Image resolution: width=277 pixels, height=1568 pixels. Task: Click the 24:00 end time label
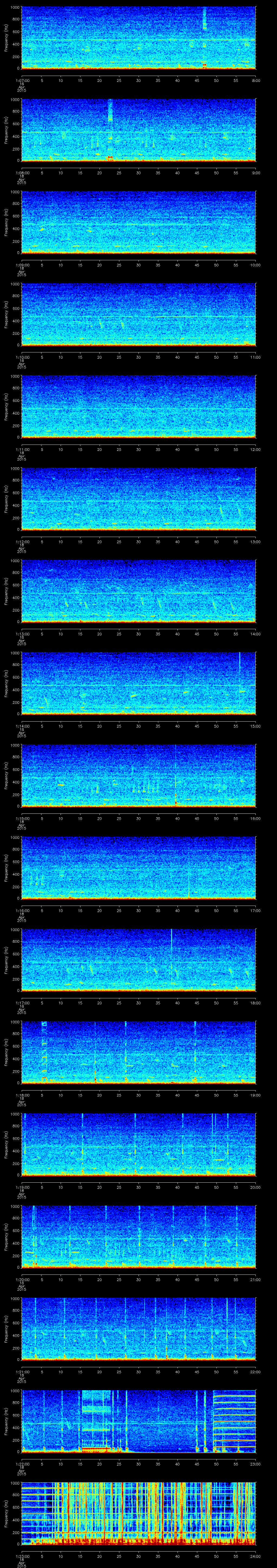click(x=255, y=1556)
